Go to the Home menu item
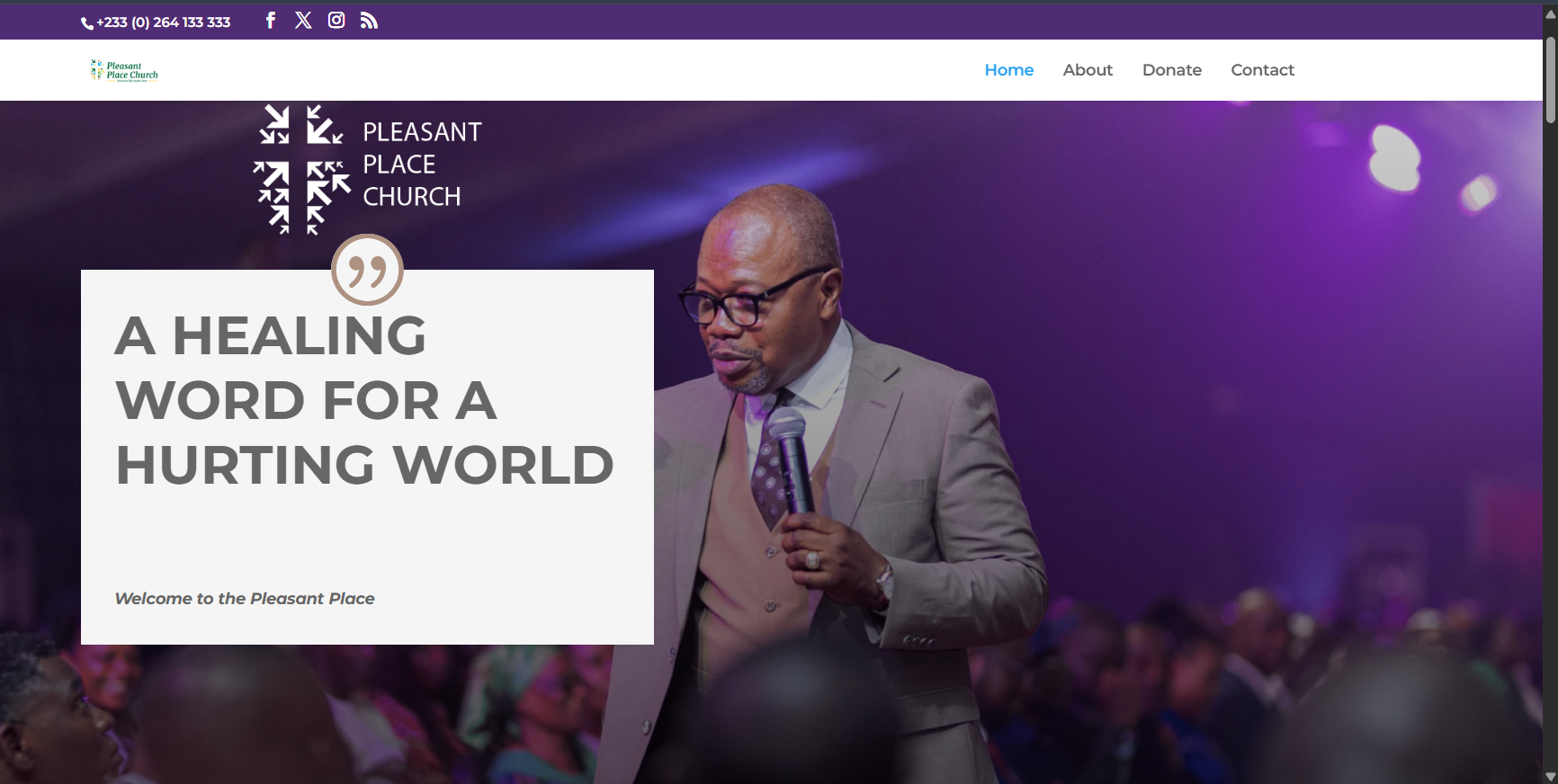 click(1009, 70)
